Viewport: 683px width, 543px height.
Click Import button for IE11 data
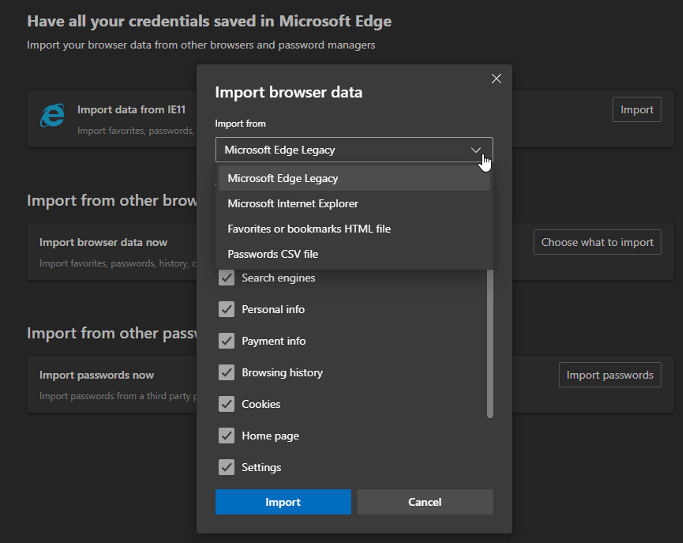tap(636, 110)
